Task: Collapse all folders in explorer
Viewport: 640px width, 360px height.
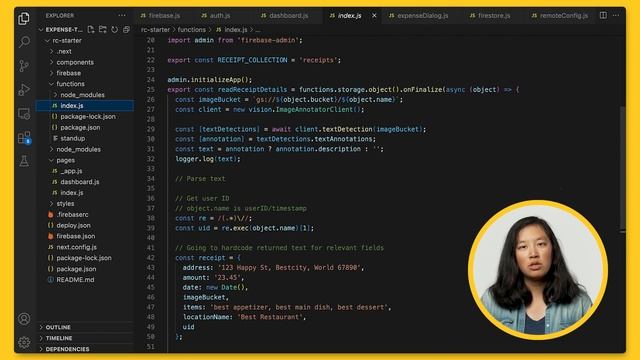Action: click(x=126, y=29)
